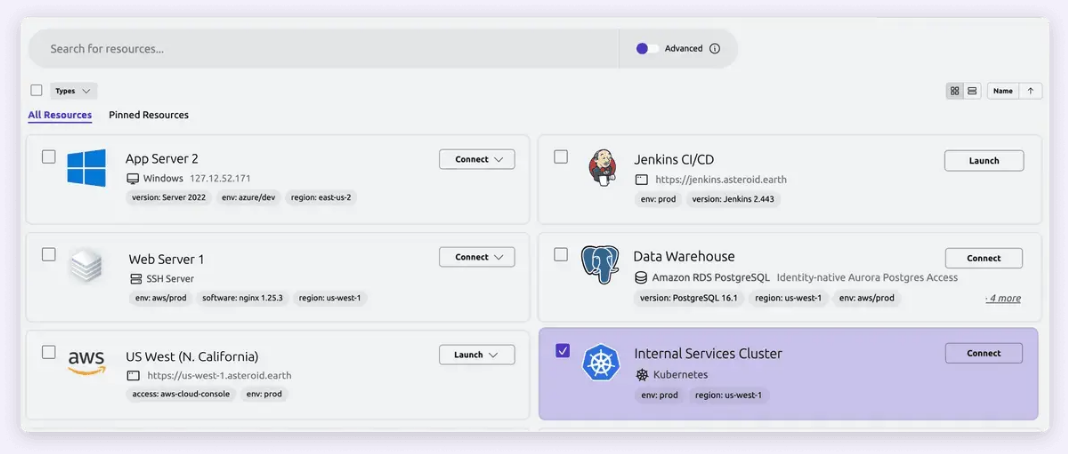Connect to Internal Services Cluster

[984, 353]
